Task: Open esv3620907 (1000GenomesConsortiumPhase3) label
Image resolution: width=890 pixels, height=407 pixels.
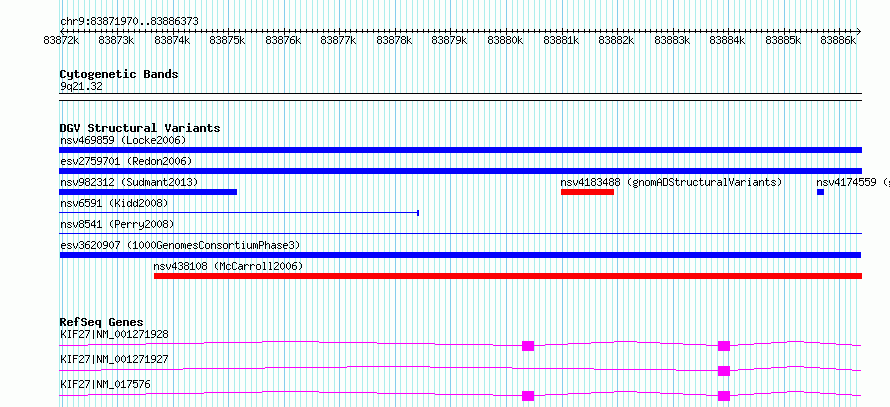Action: click(x=180, y=245)
